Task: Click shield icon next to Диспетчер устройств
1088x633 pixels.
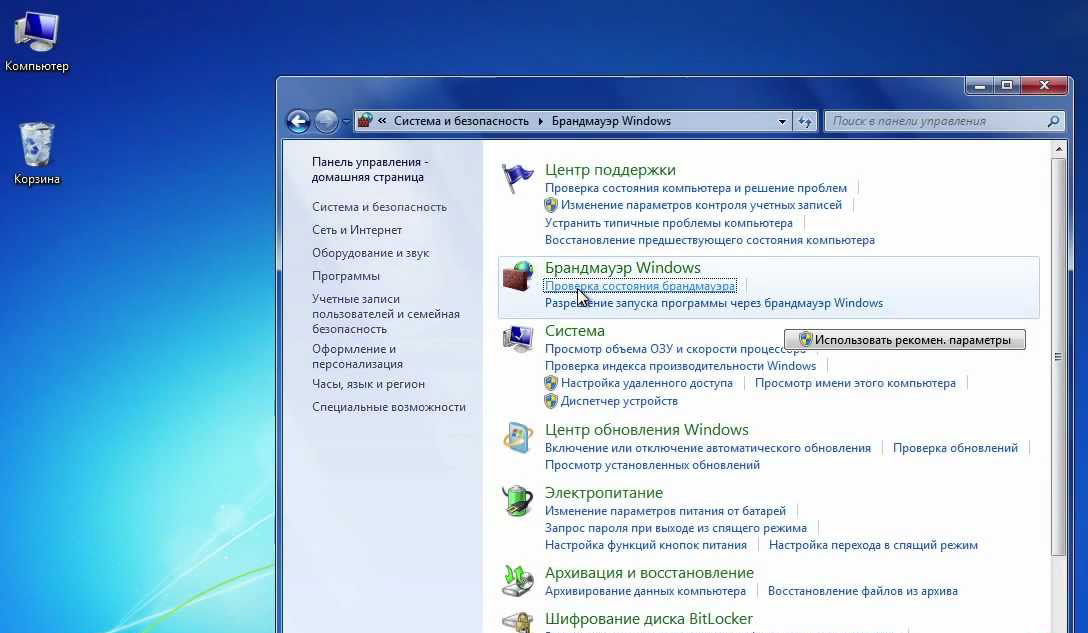Action: (551, 401)
